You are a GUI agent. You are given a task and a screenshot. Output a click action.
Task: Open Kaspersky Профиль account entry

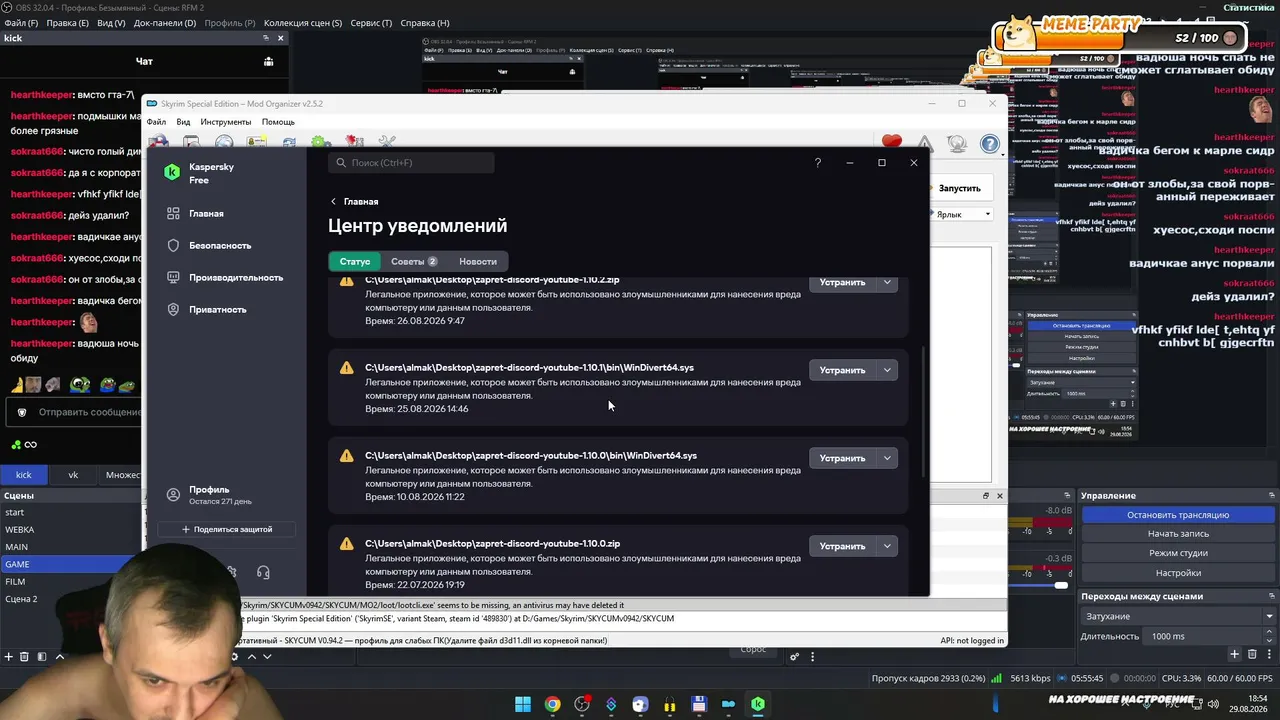pyautogui.click(x=209, y=494)
